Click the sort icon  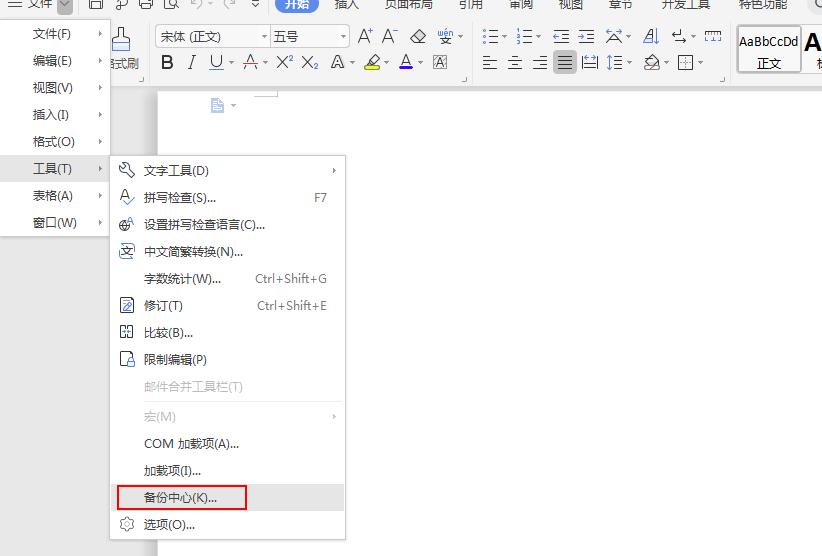pos(651,36)
